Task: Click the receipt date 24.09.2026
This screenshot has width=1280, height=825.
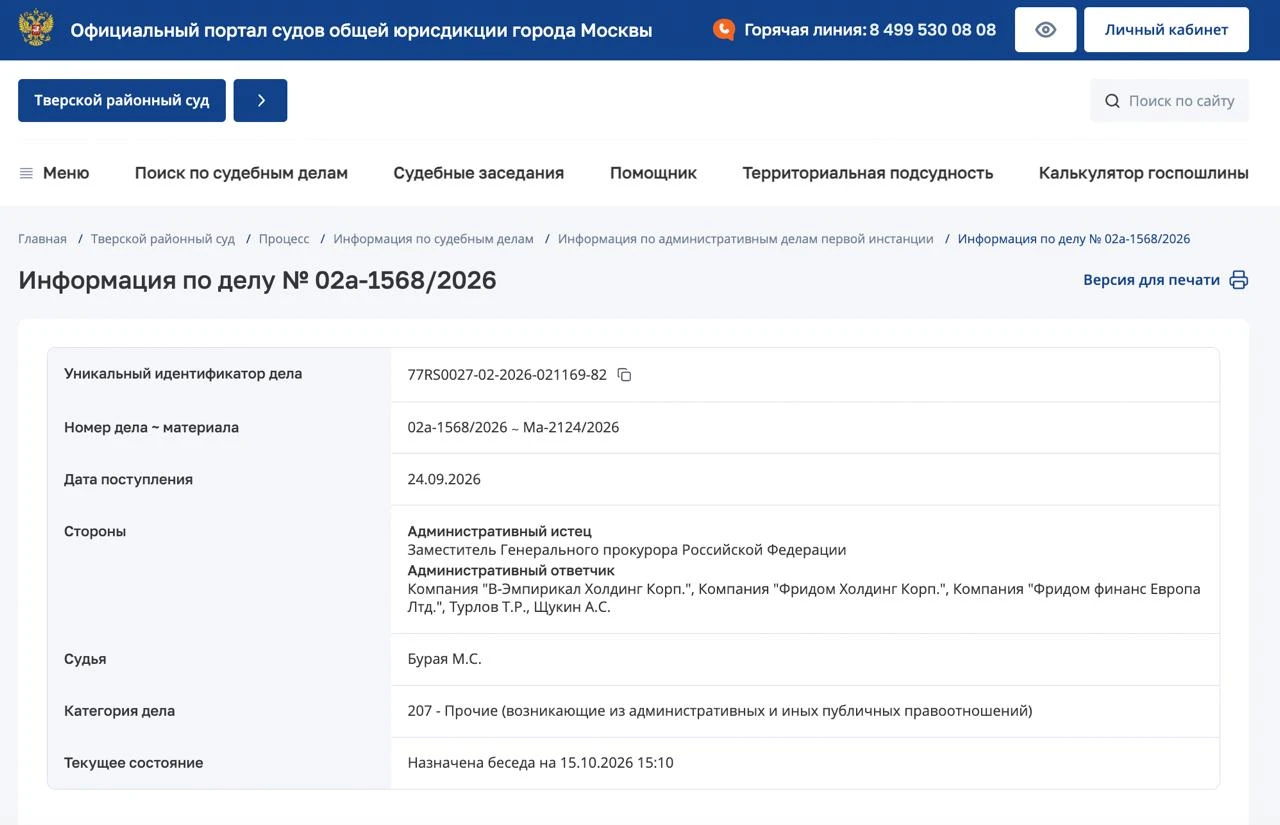Action: (444, 479)
